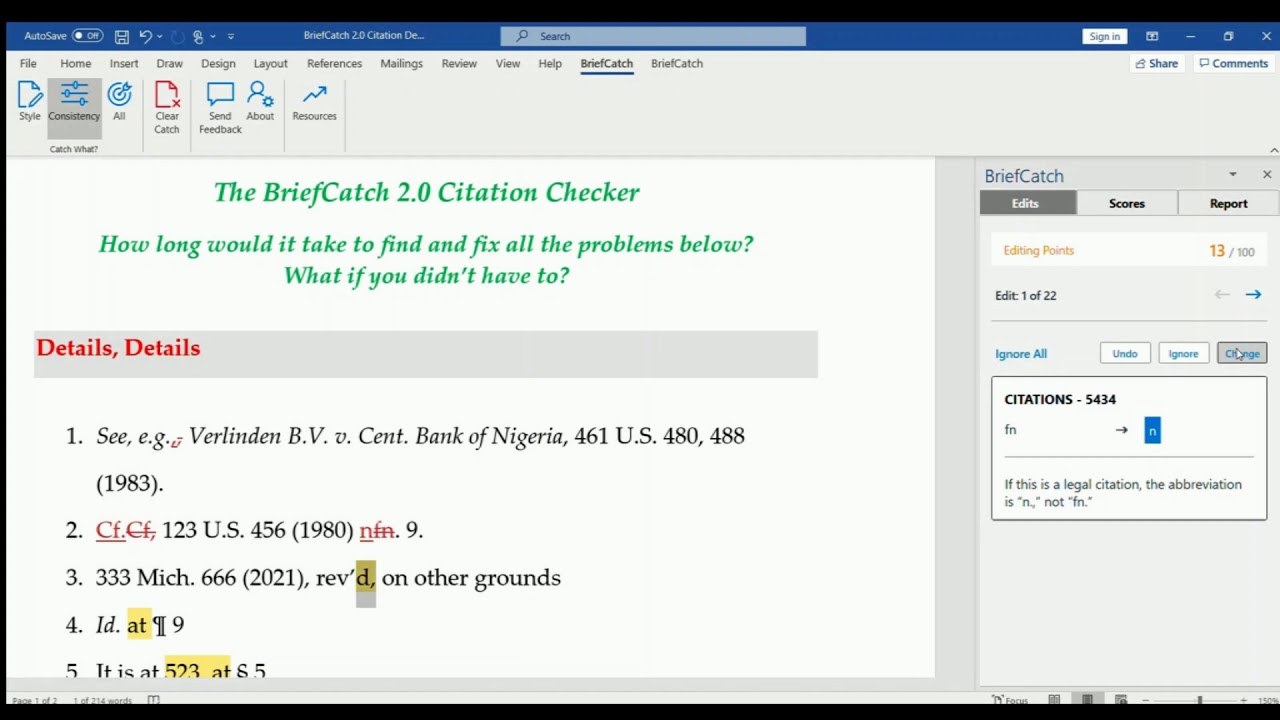1280x720 pixels.
Task: Open the References ribbon tab
Action: pyautogui.click(x=334, y=63)
